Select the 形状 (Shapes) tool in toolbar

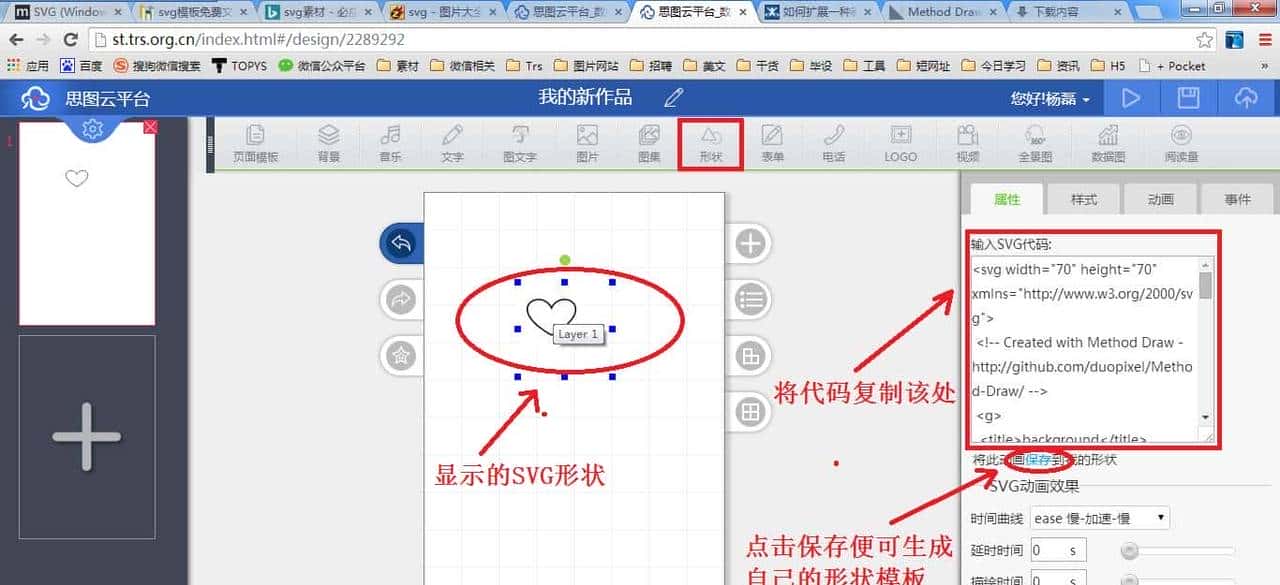pyautogui.click(x=709, y=143)
